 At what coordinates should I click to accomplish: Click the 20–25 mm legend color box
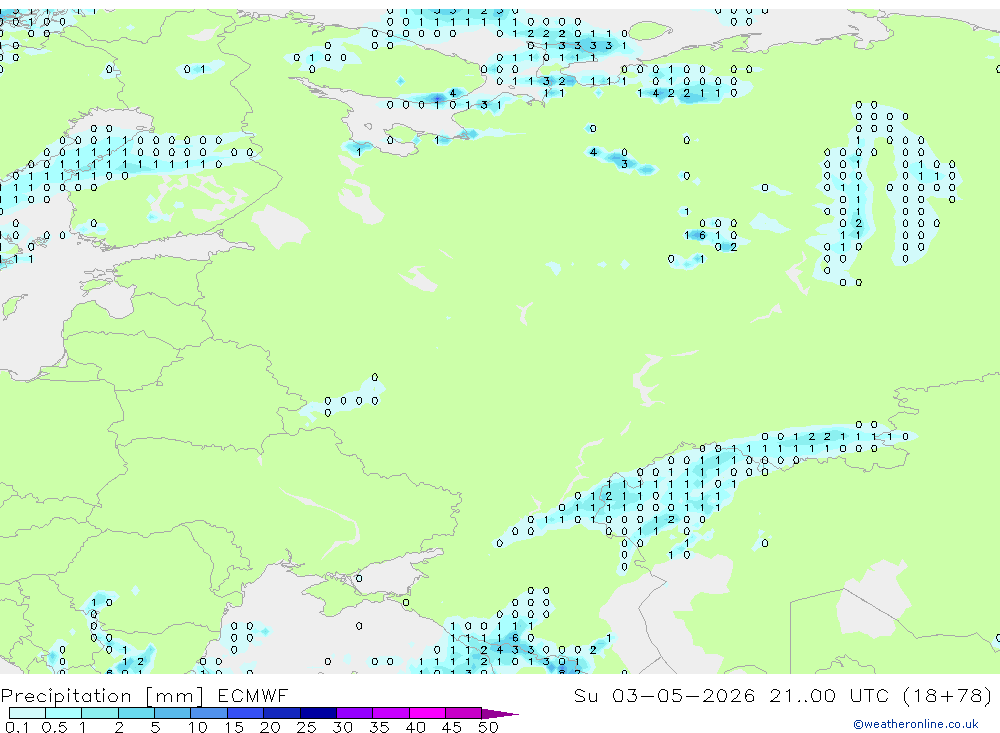282,713
